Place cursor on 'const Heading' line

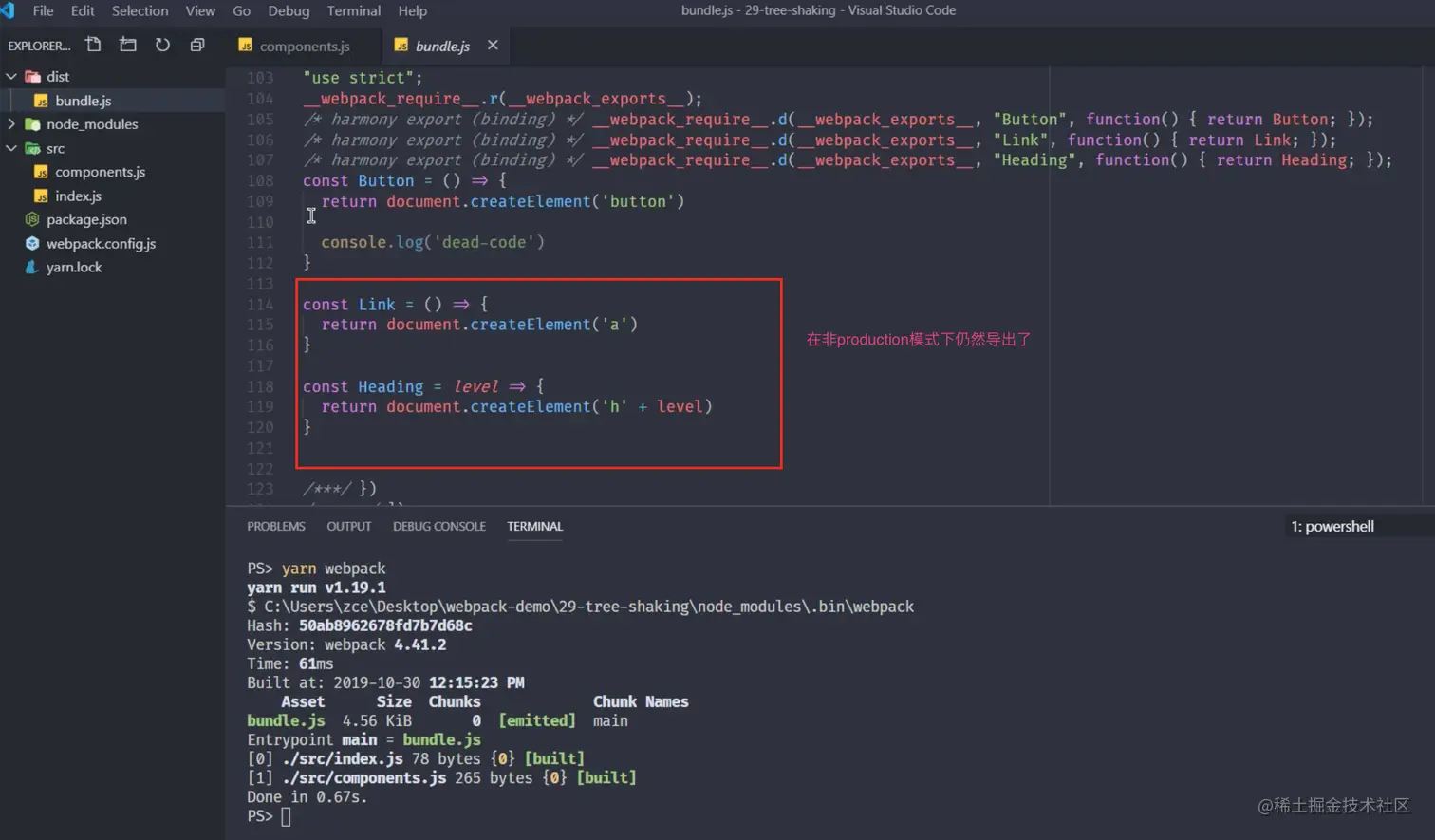pyautogui.click(x=423, y=386)
